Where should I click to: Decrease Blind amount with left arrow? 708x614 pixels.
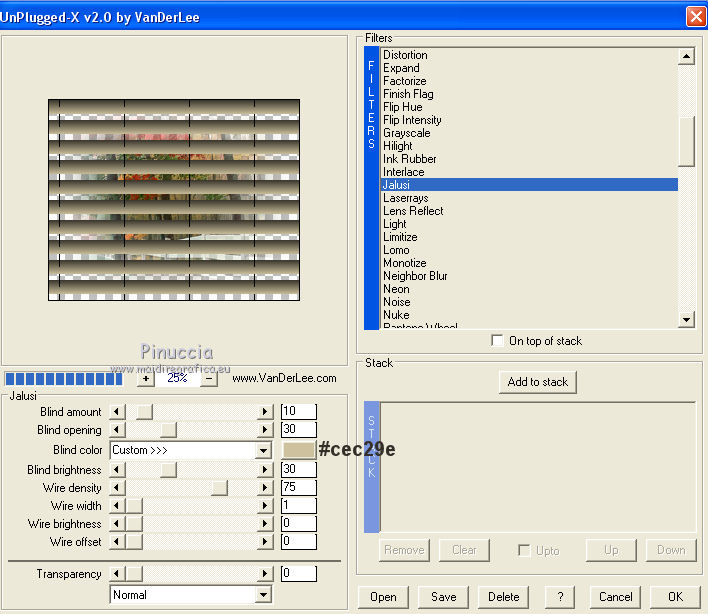pos(117,412)
